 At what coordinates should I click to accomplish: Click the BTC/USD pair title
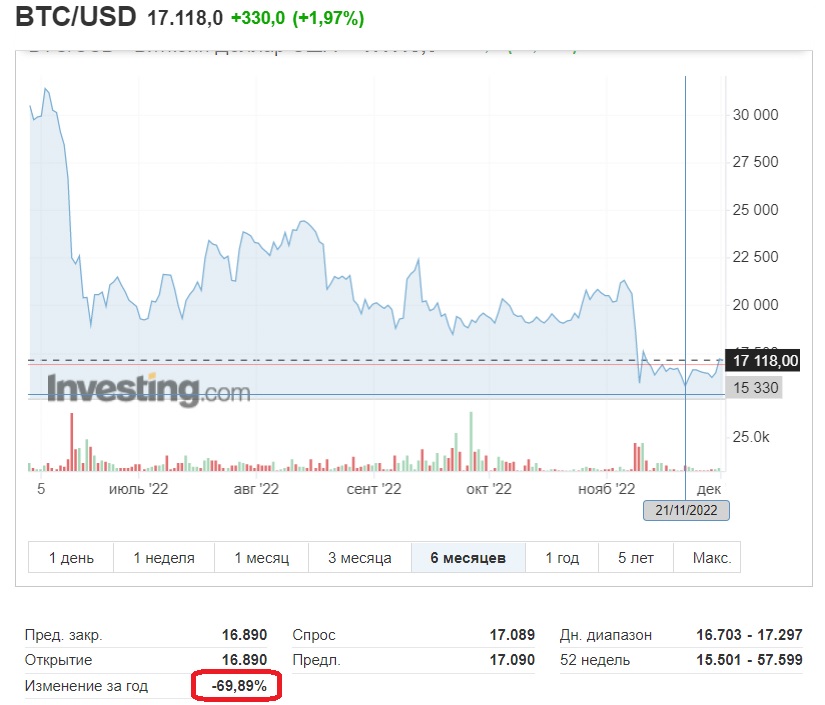coord(75,18)
